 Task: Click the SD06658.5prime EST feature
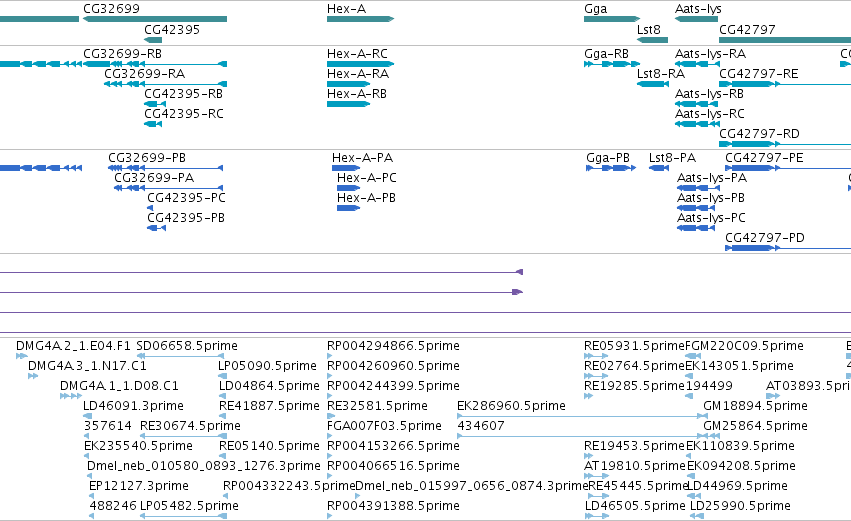(x=181, y=356)
